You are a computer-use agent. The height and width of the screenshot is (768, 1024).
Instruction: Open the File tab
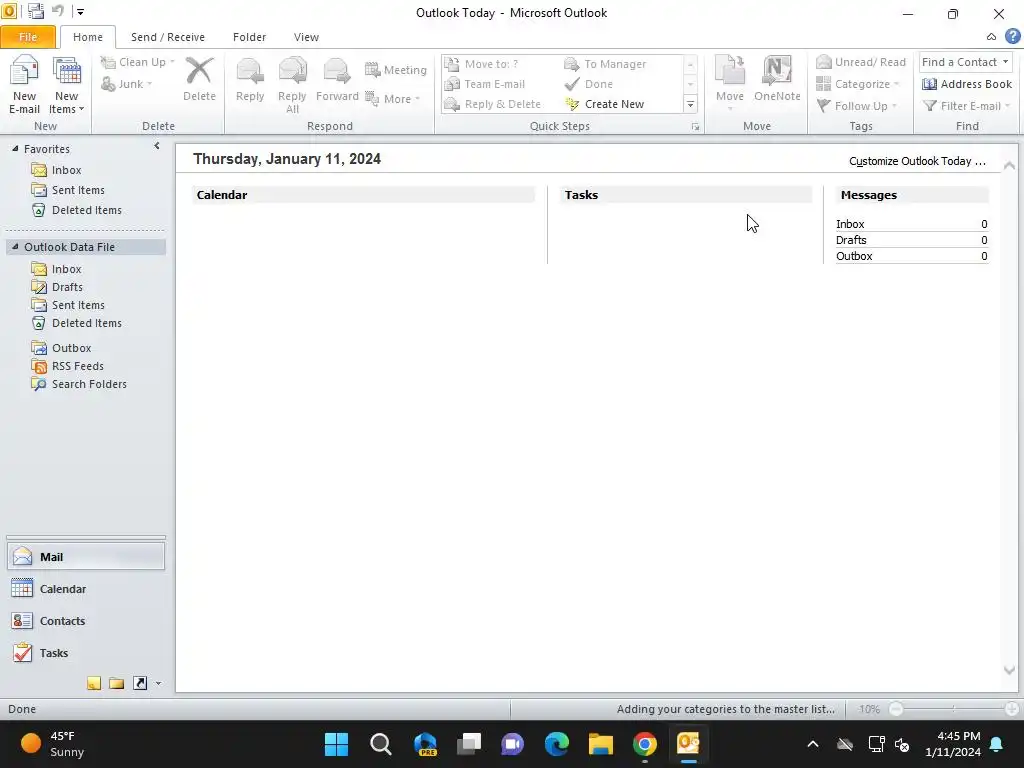pos(27,37)
